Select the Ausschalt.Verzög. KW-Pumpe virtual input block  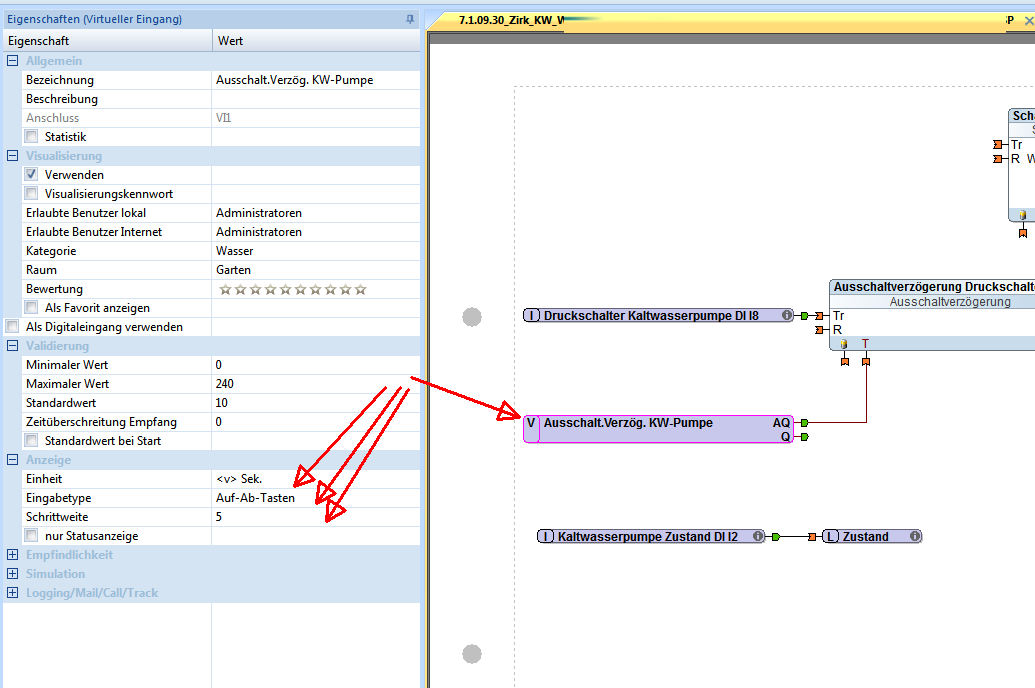click(658, 429)
